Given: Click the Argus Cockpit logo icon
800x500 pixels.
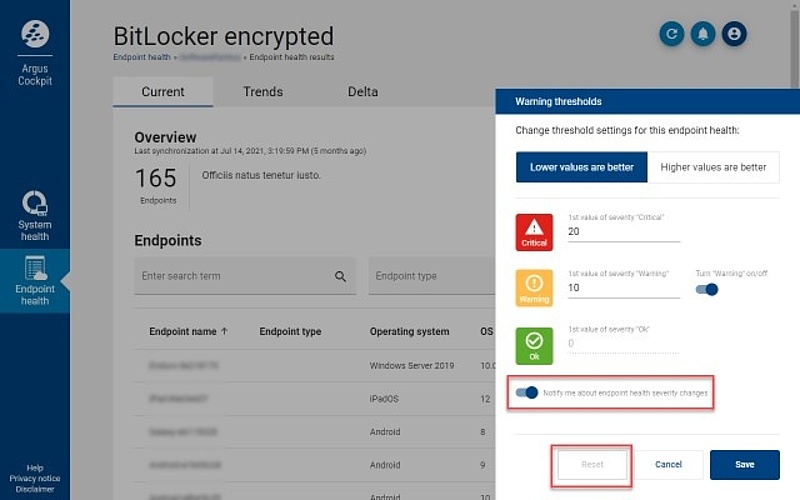Looking at the screenshot, I should [x=35, y=34].
